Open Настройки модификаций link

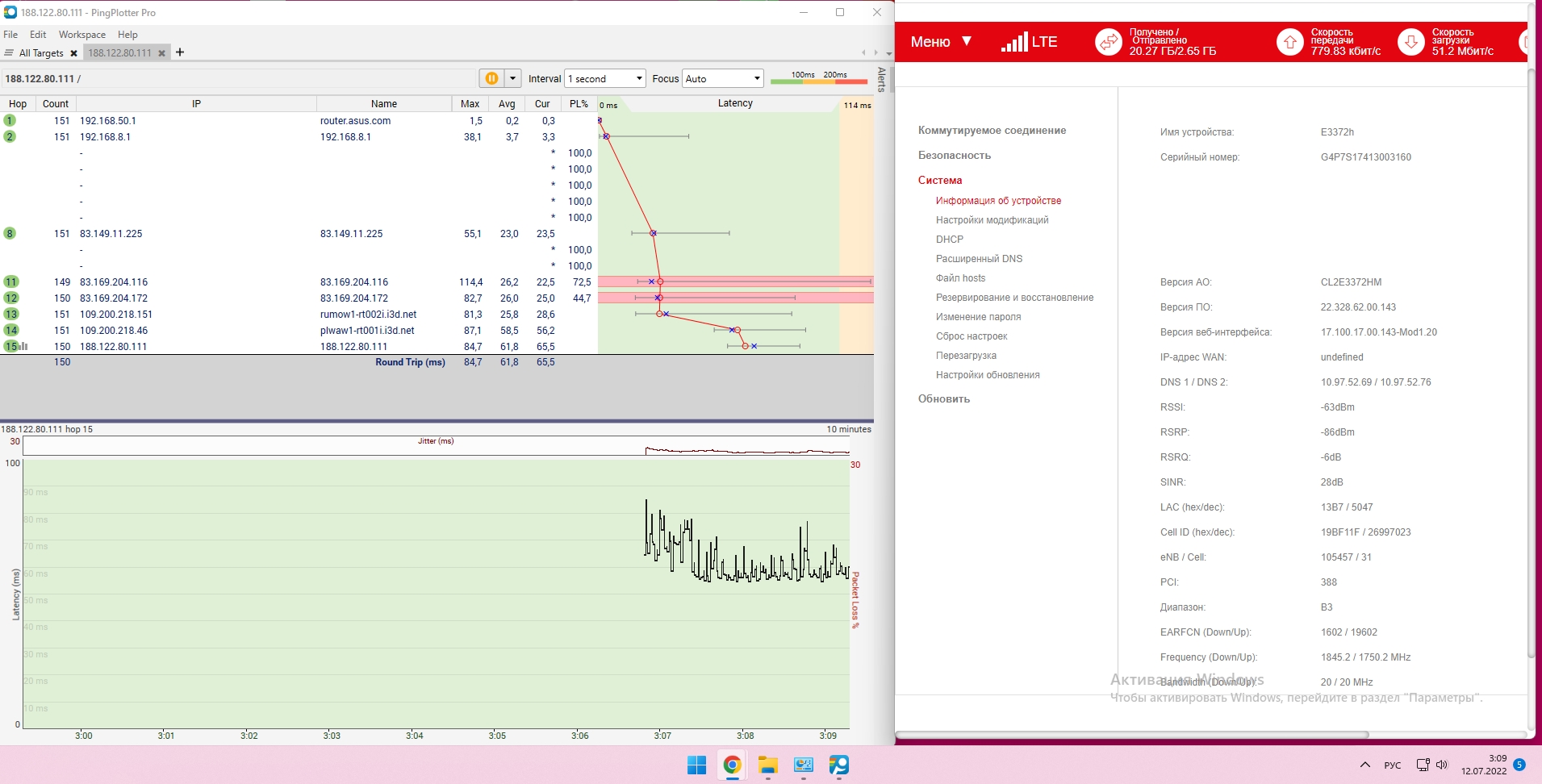[992, 220]
